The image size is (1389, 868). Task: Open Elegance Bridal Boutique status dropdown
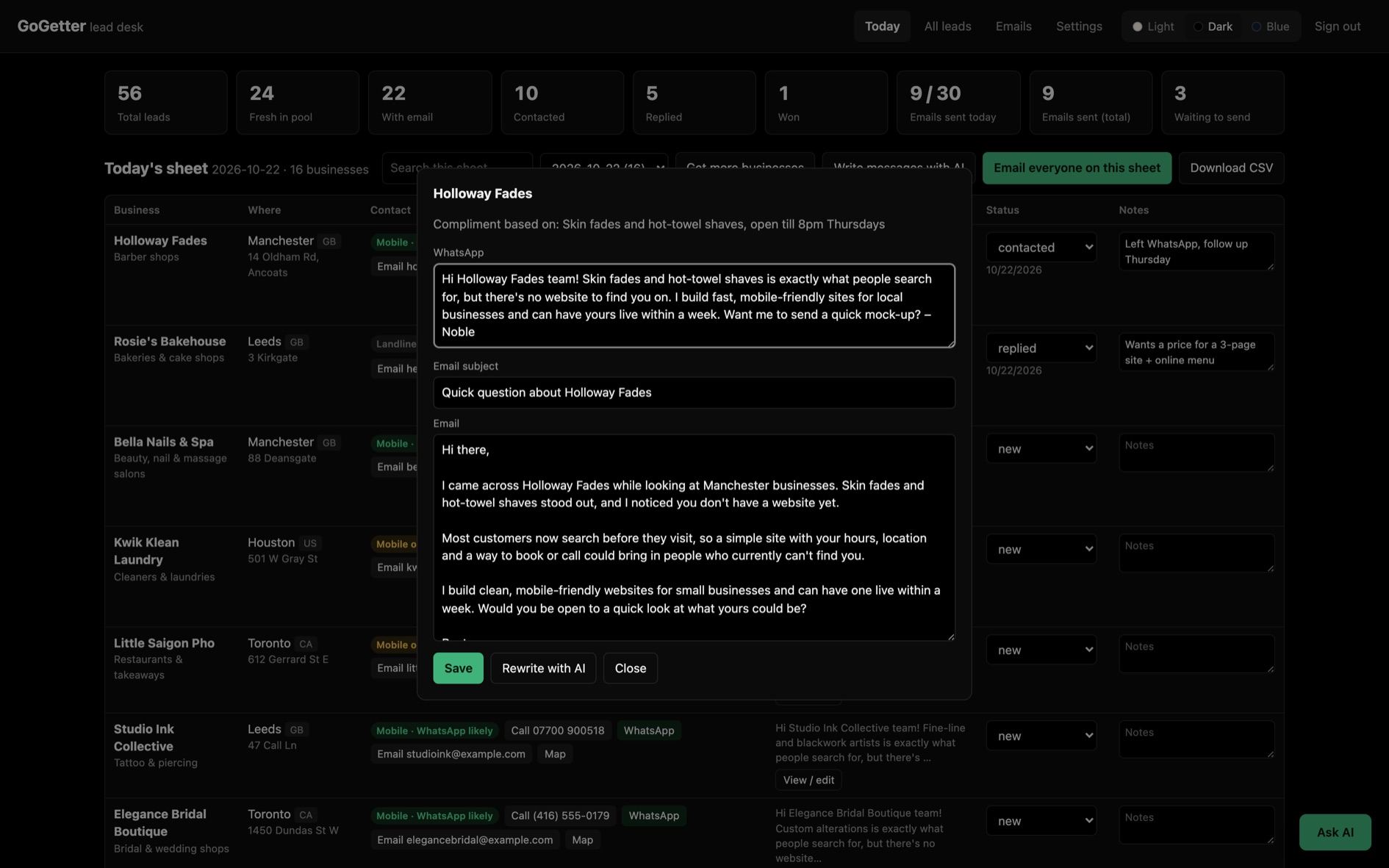tap(1041, 821)
